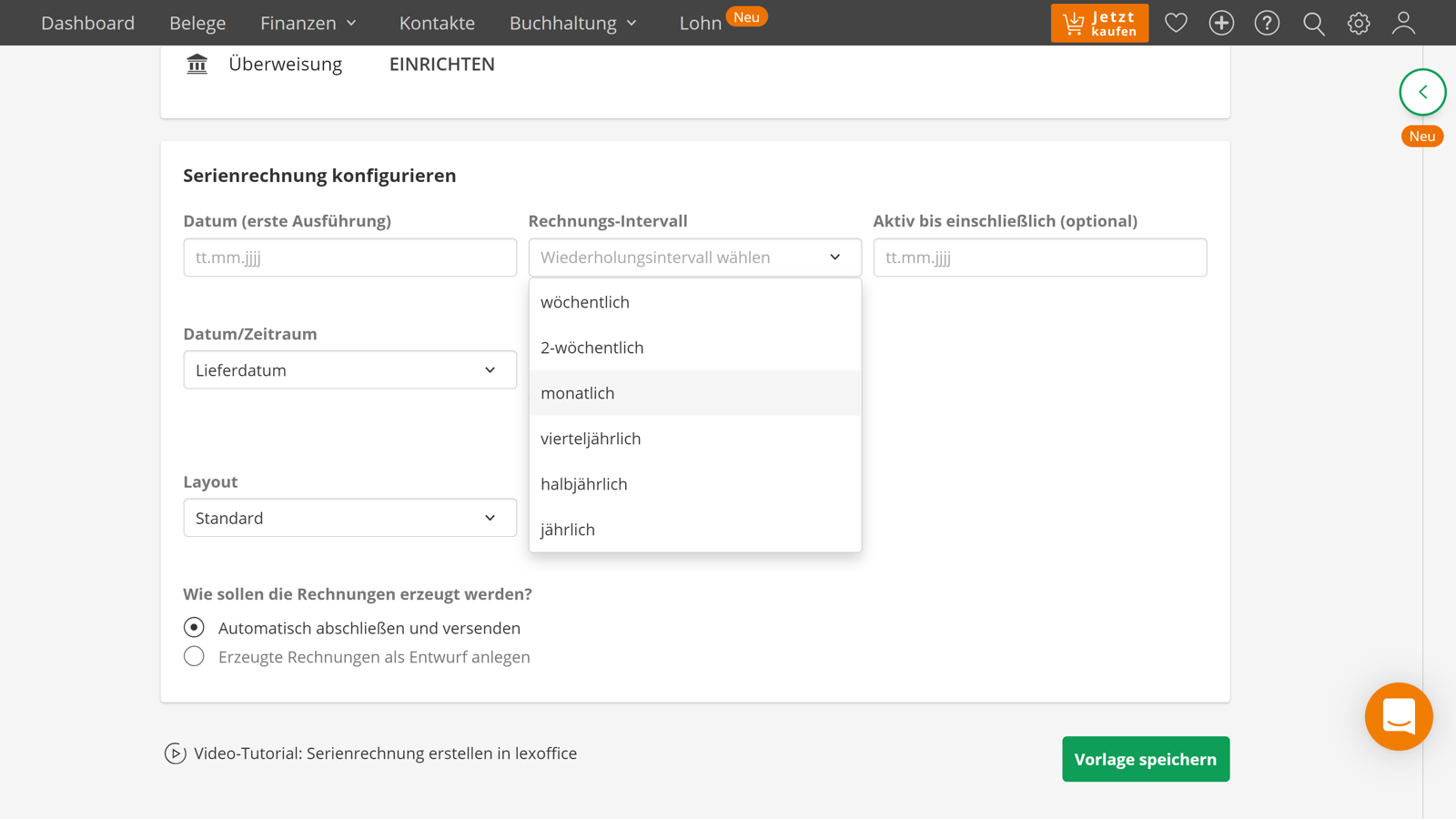Open the favorites heart icon
1456x819 pixels.
click(x=1176, y=23)
